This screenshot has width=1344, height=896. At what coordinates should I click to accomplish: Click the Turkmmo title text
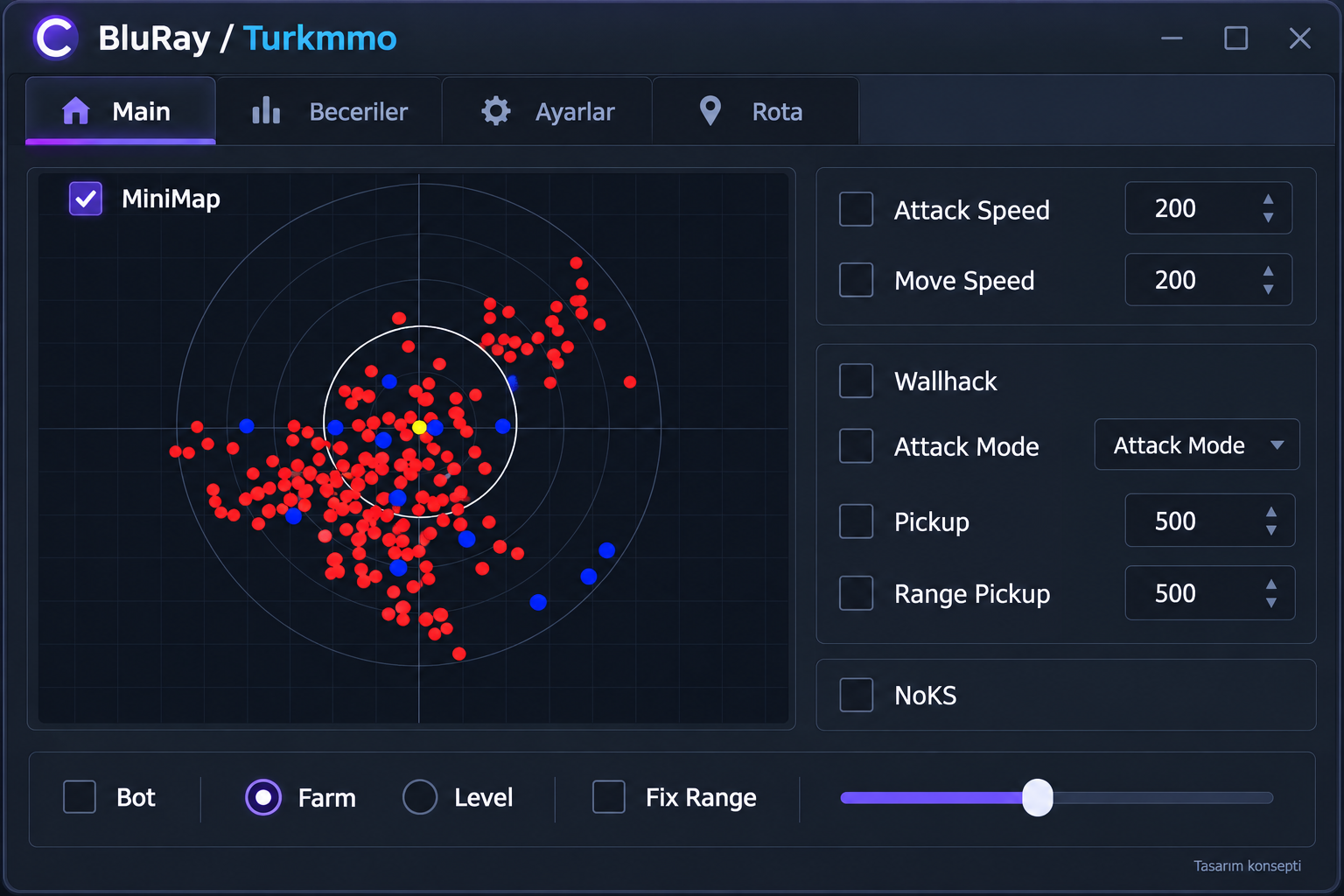(319, 38)
